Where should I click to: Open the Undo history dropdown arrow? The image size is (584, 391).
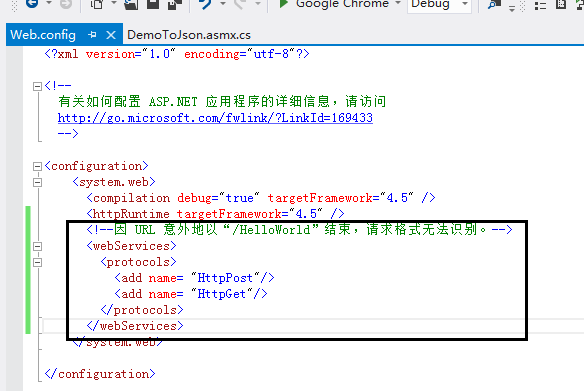tap(223, 3)
